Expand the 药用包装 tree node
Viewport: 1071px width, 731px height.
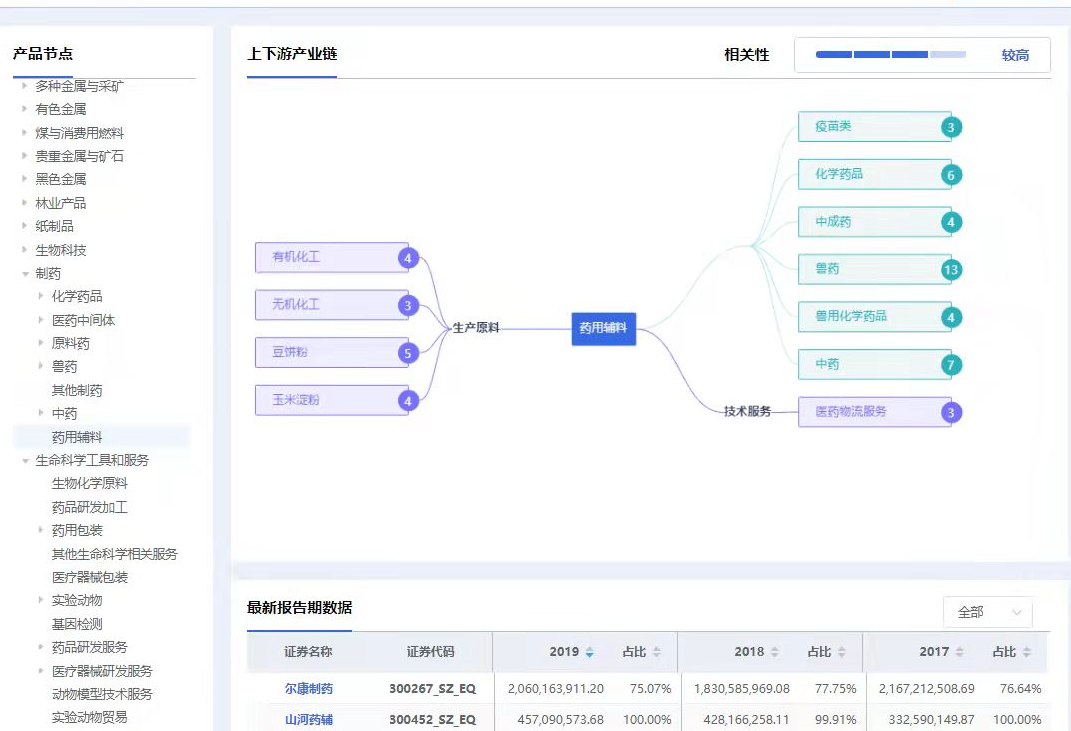[41, 530]
